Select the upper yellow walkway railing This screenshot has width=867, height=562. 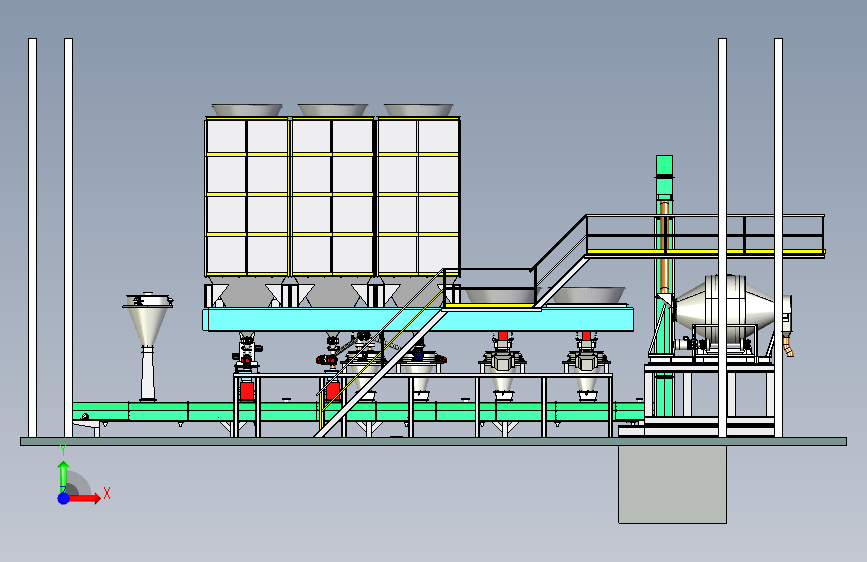[705, 234]
